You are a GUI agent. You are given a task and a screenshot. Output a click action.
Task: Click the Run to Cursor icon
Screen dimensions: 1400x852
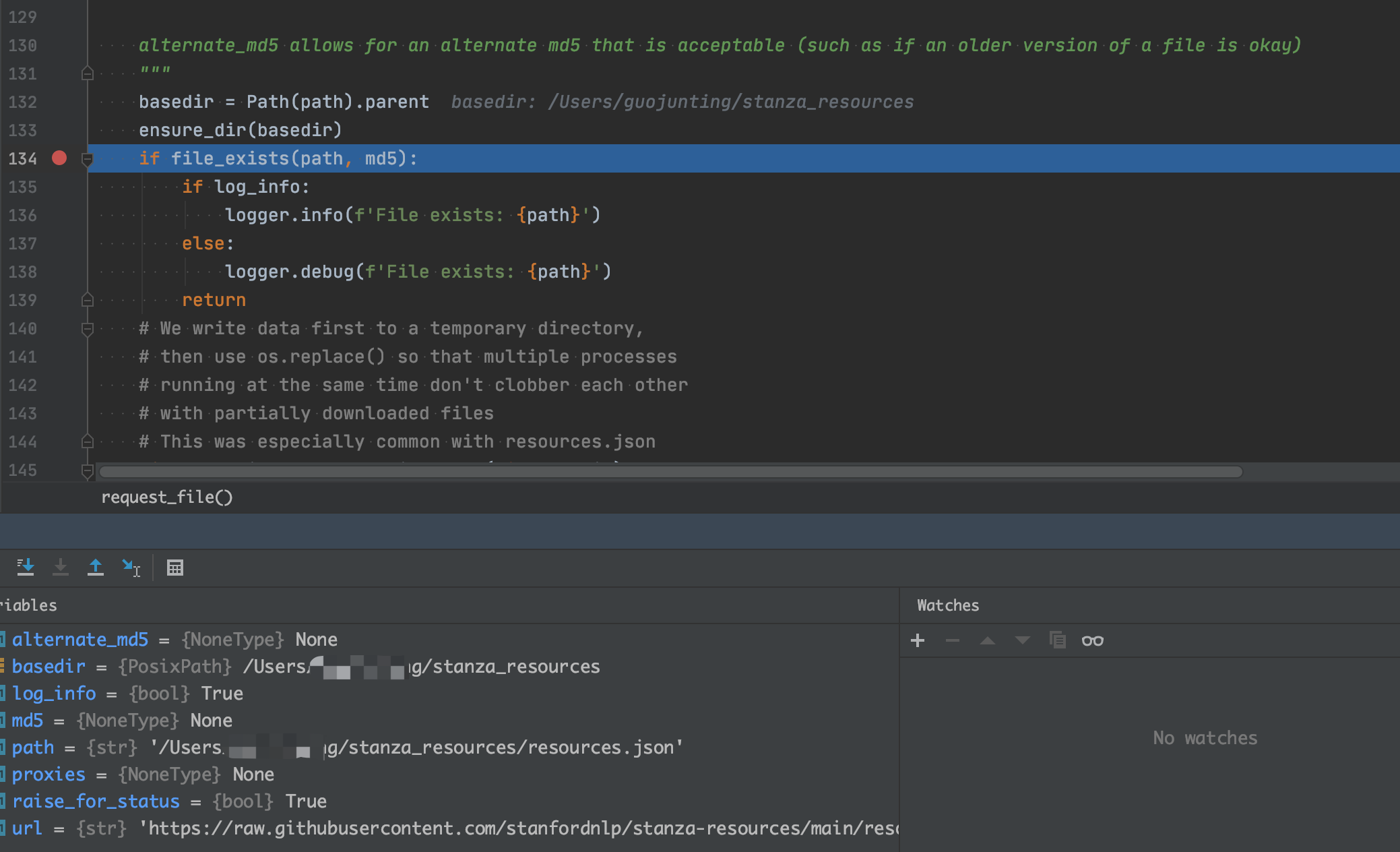point(131,568)
